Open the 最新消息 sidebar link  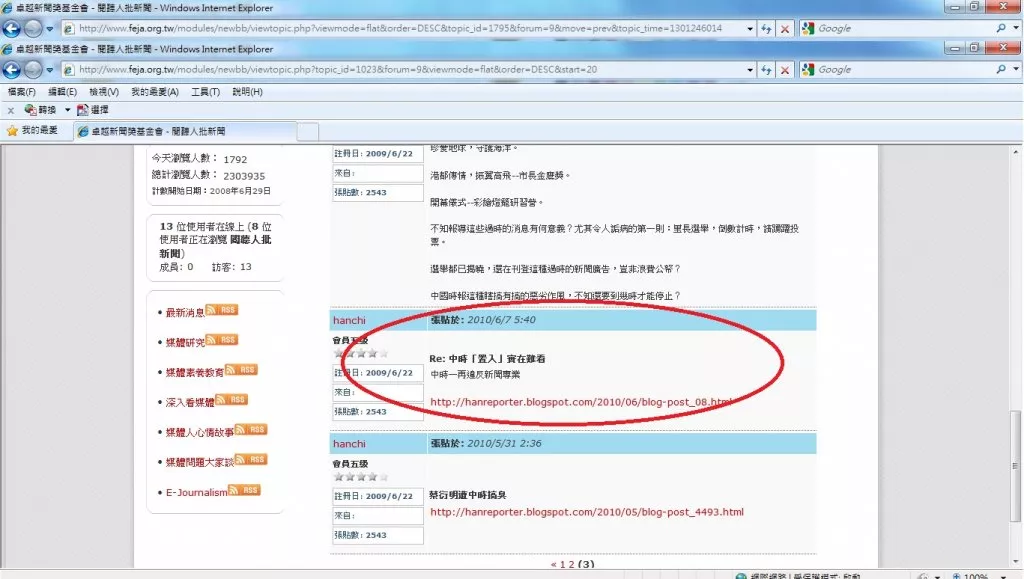tap(185, 313)
